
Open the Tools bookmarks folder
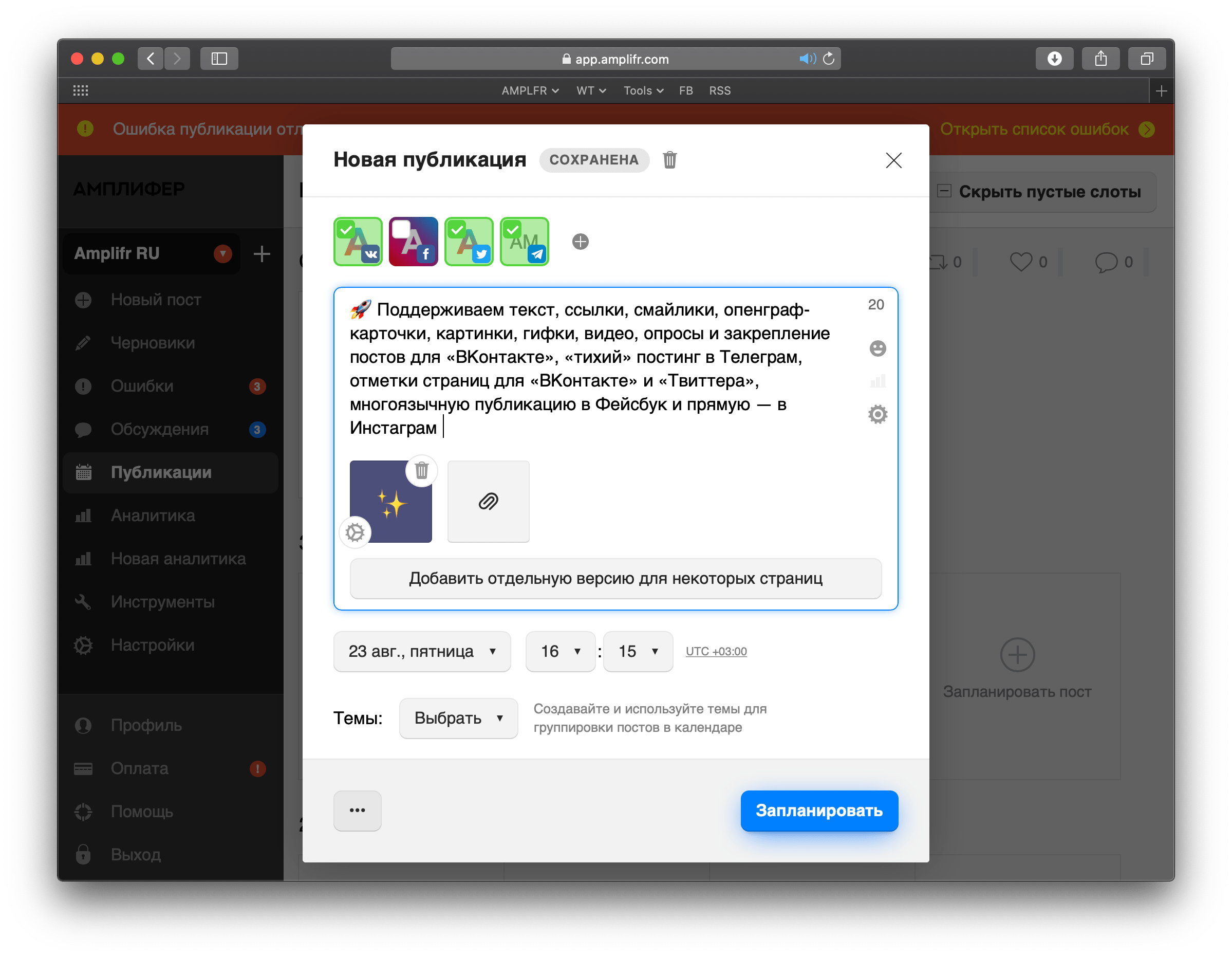click(x=643, y=90)
